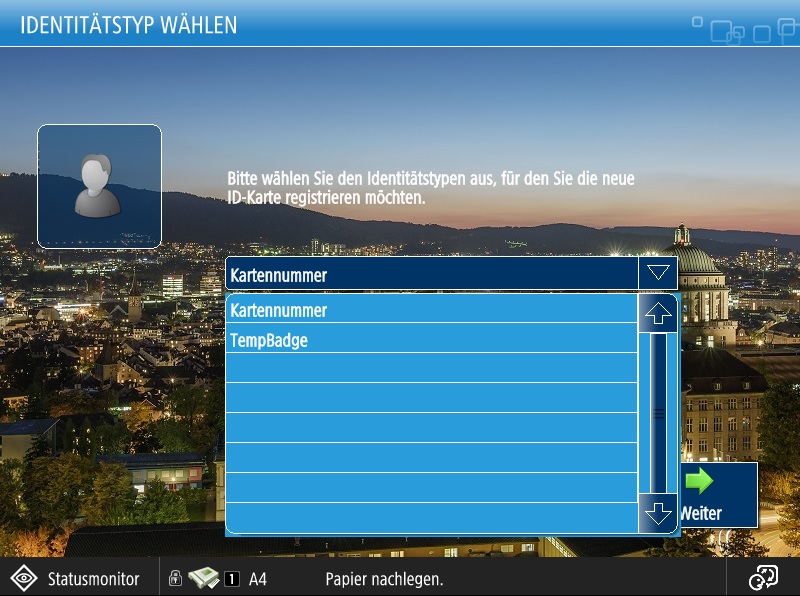800x596 pixels.
Task: Highlight the currently selected Kartennummer entry
Action: click(x=430, y=311)
